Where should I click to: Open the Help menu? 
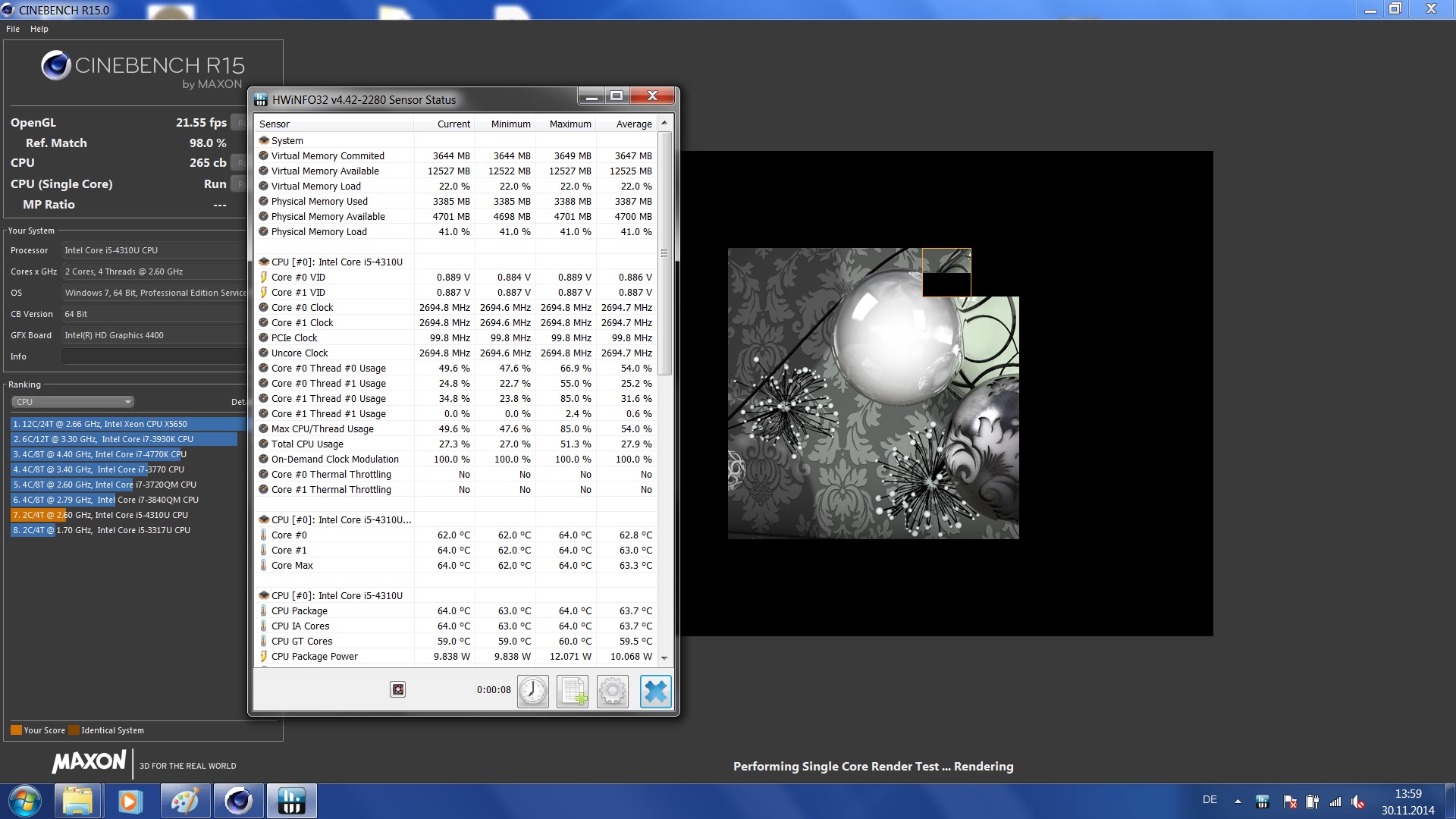[39, 29]
